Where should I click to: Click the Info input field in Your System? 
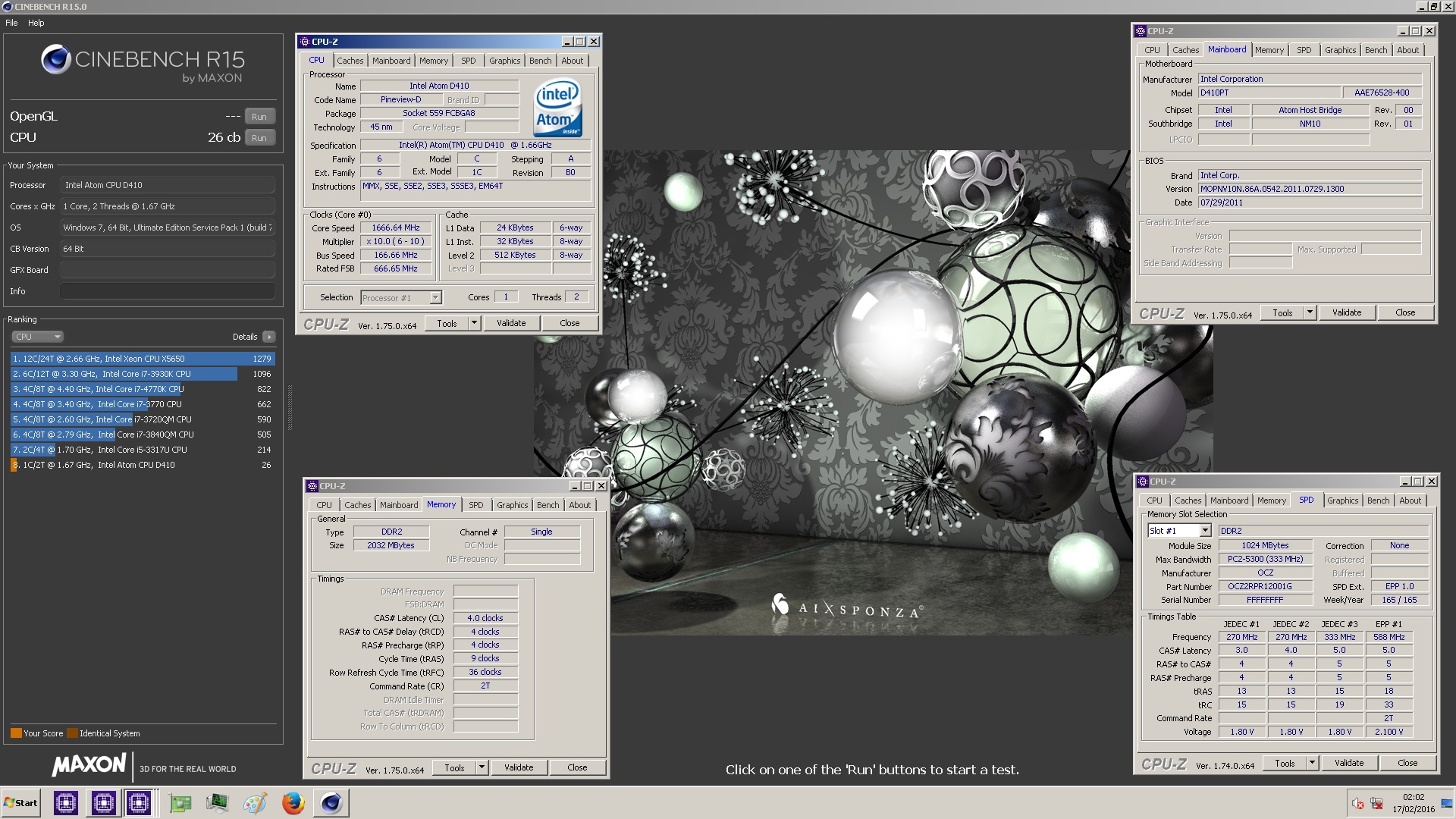coord(167,291)
